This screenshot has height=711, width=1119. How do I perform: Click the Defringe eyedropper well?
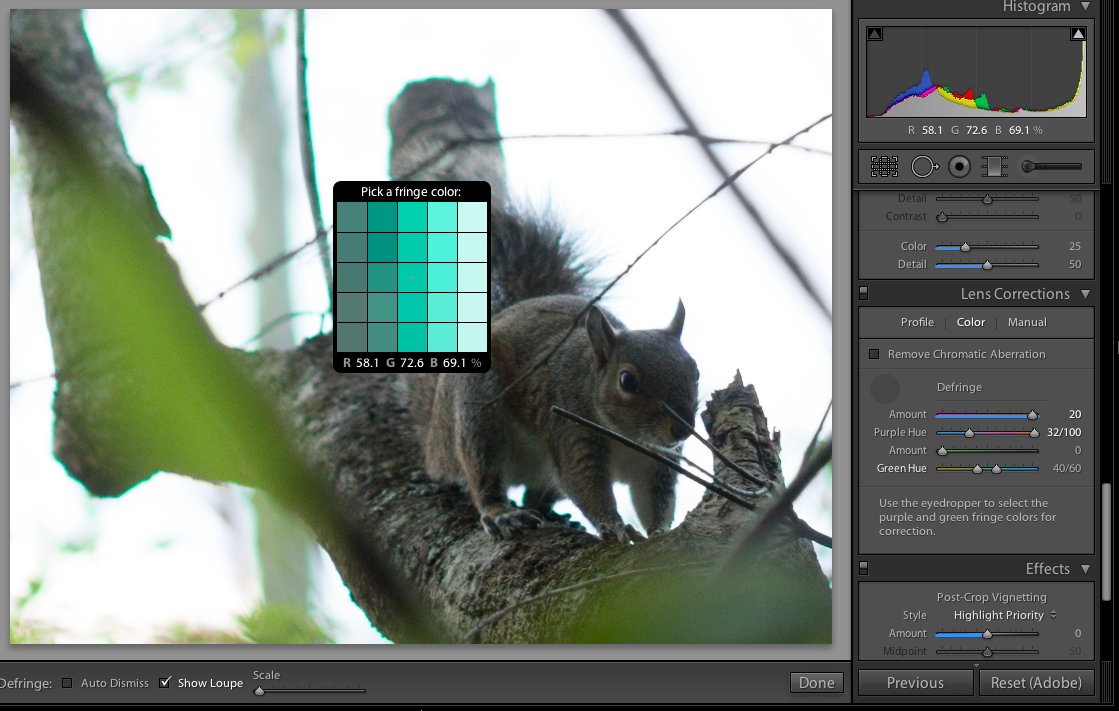pyautogui.click(x=885, y=389)
